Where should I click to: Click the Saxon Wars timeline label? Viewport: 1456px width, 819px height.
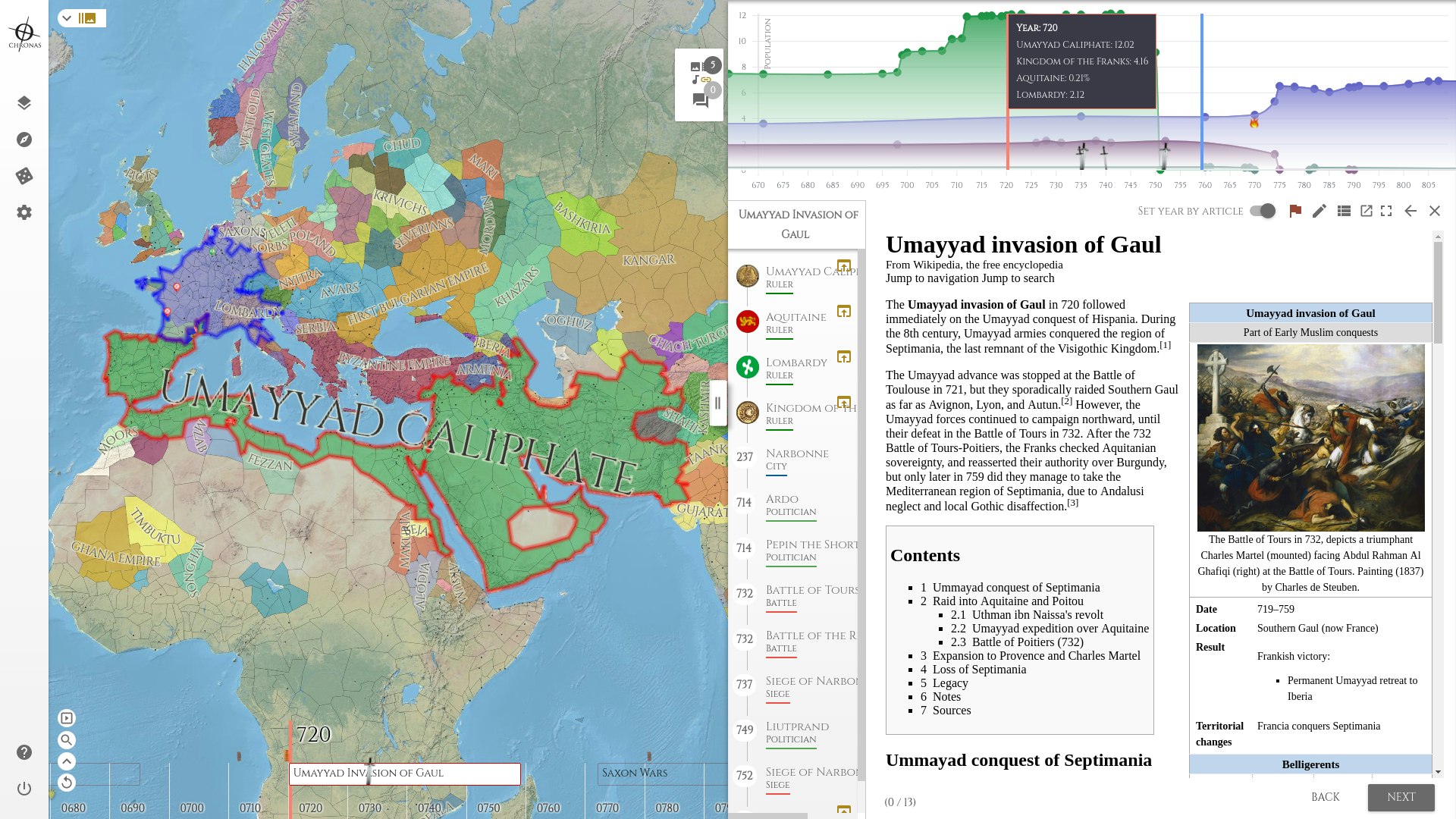[x=635, y=773]
